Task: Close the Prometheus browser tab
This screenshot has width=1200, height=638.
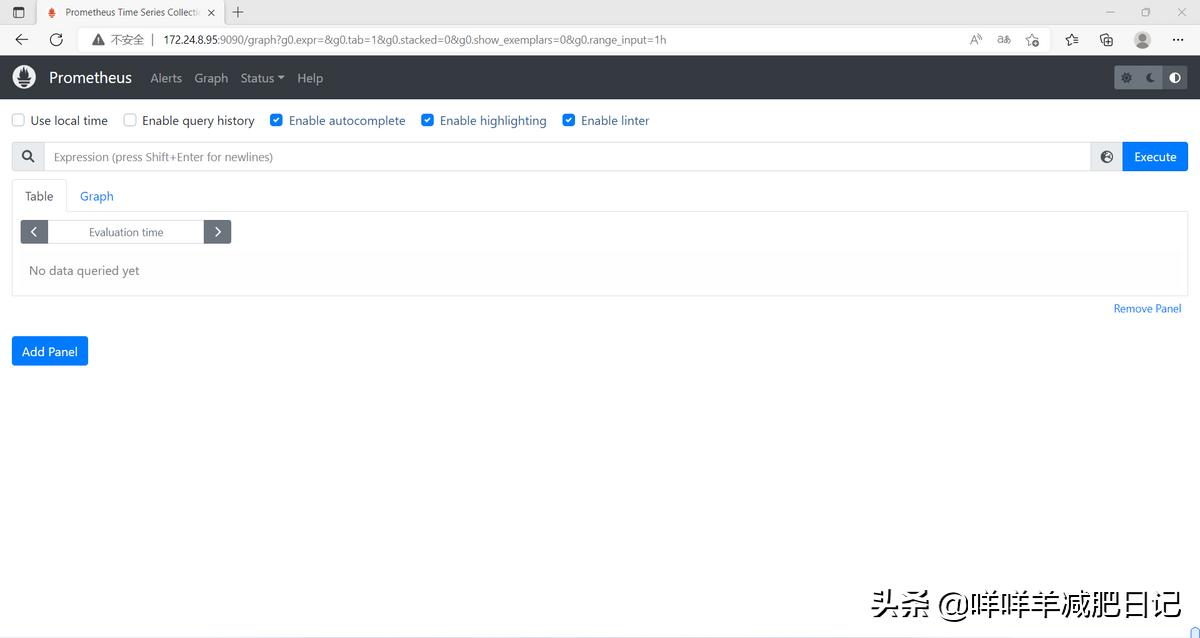Action: 211,12
